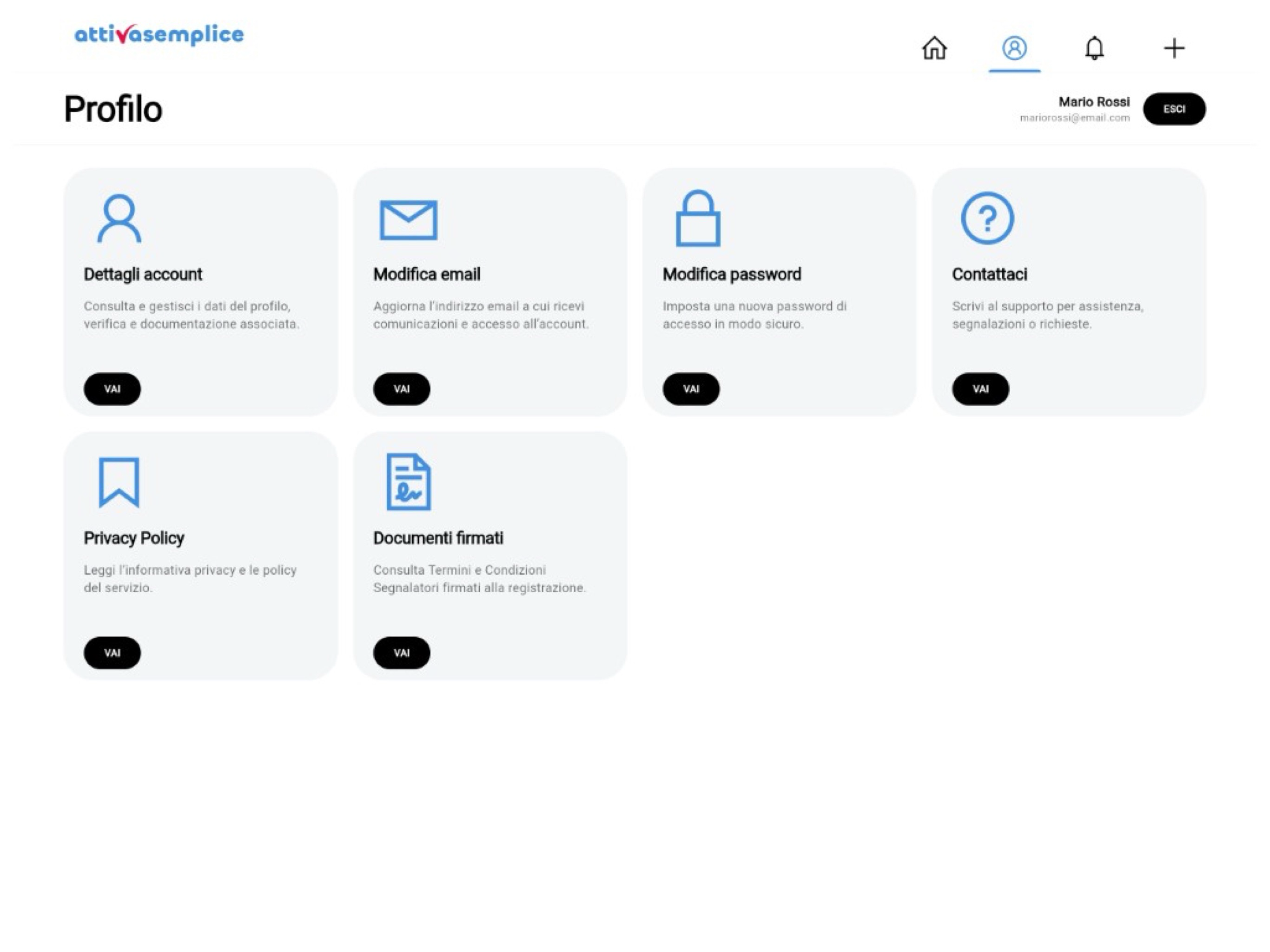
Task: Click description 'Leggi l'informativa privacy e le policy'
Action: point(190,579)
